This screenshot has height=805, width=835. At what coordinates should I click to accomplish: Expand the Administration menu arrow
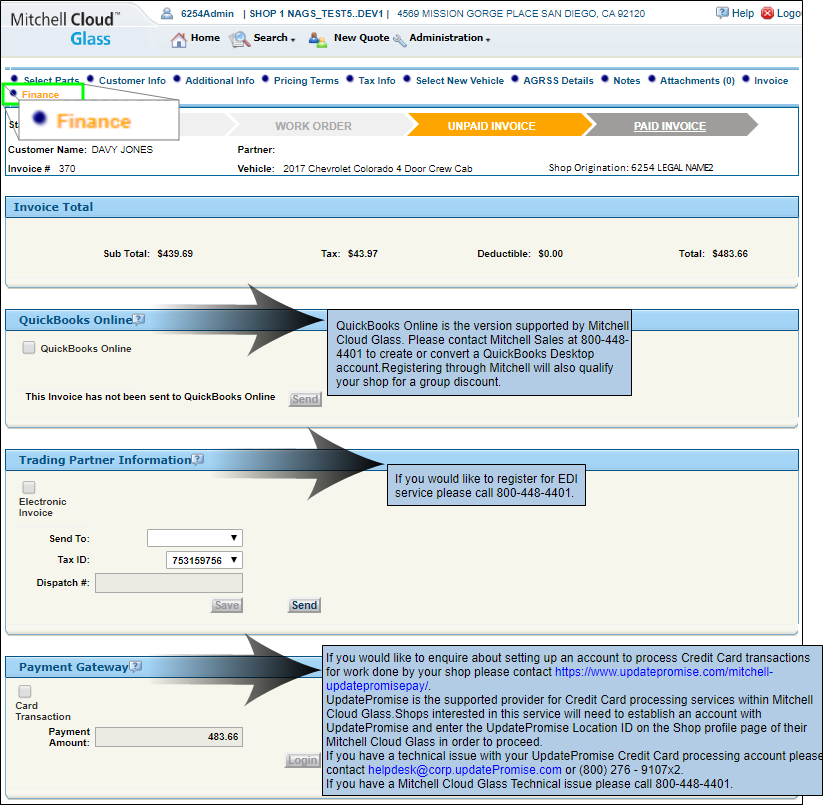point(488,40)
